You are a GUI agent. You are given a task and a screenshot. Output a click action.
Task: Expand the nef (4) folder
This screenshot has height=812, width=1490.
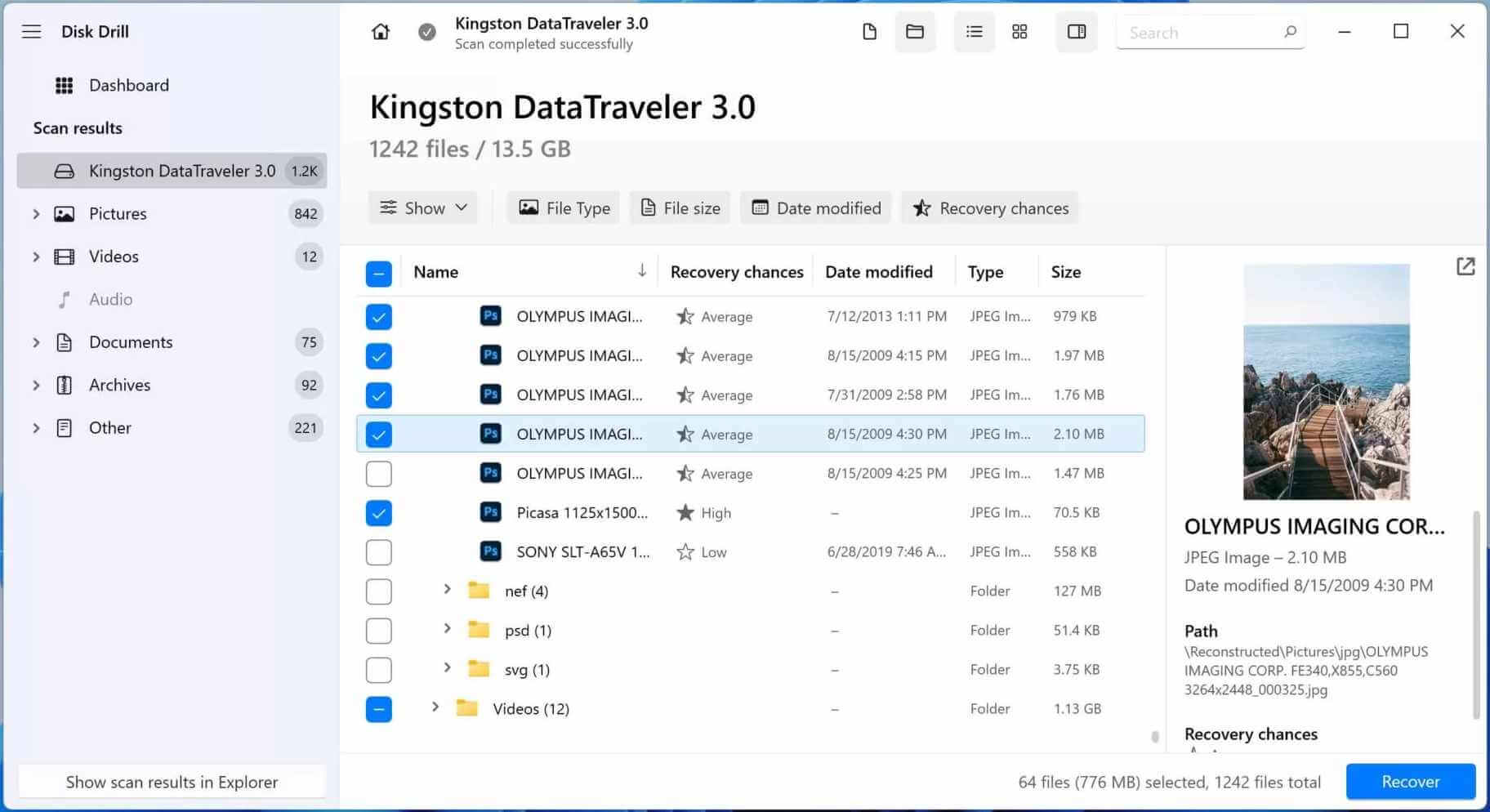(x=447, y=590)
